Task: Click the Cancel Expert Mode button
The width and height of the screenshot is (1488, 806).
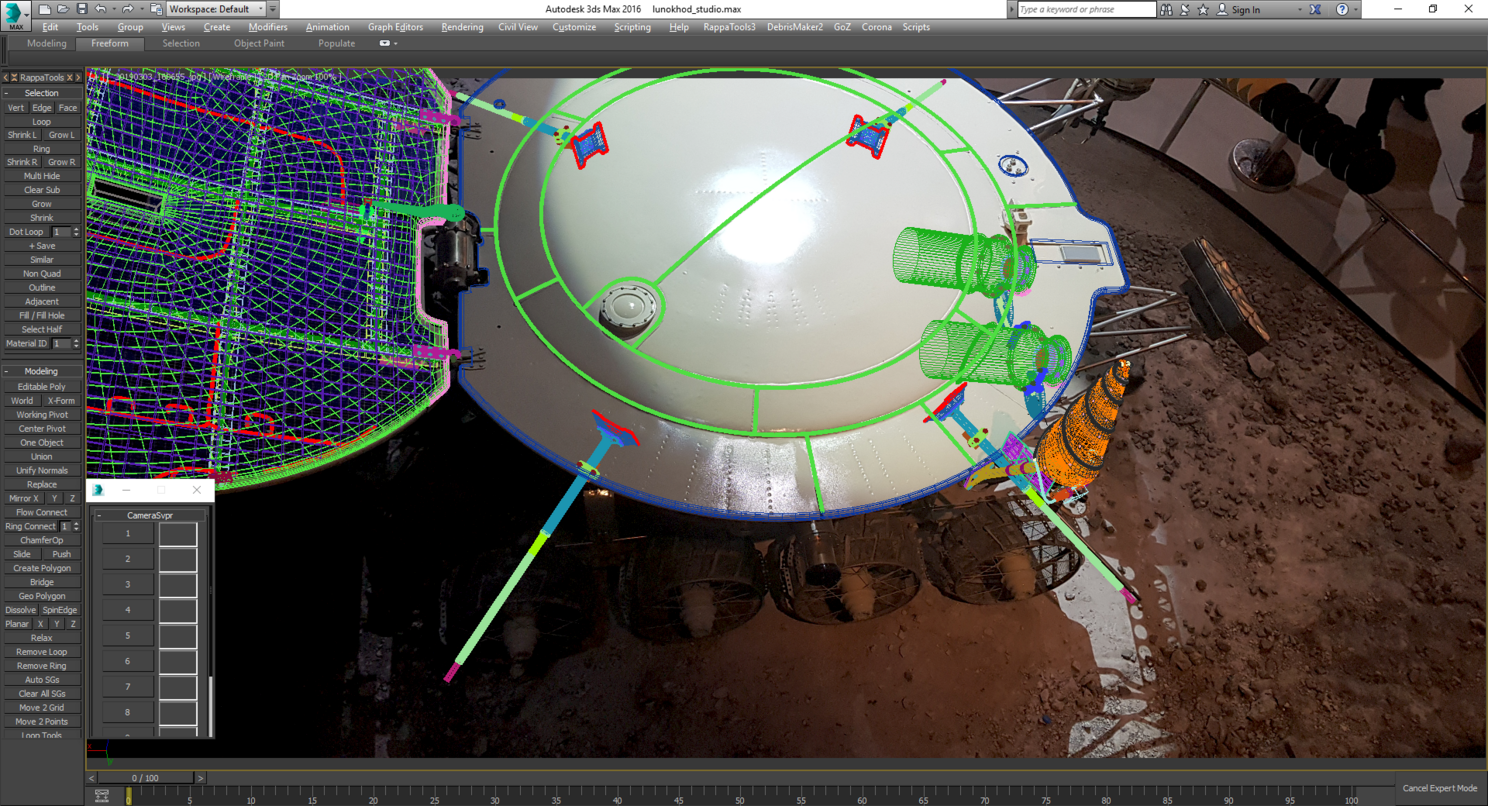Action: 1439,788
